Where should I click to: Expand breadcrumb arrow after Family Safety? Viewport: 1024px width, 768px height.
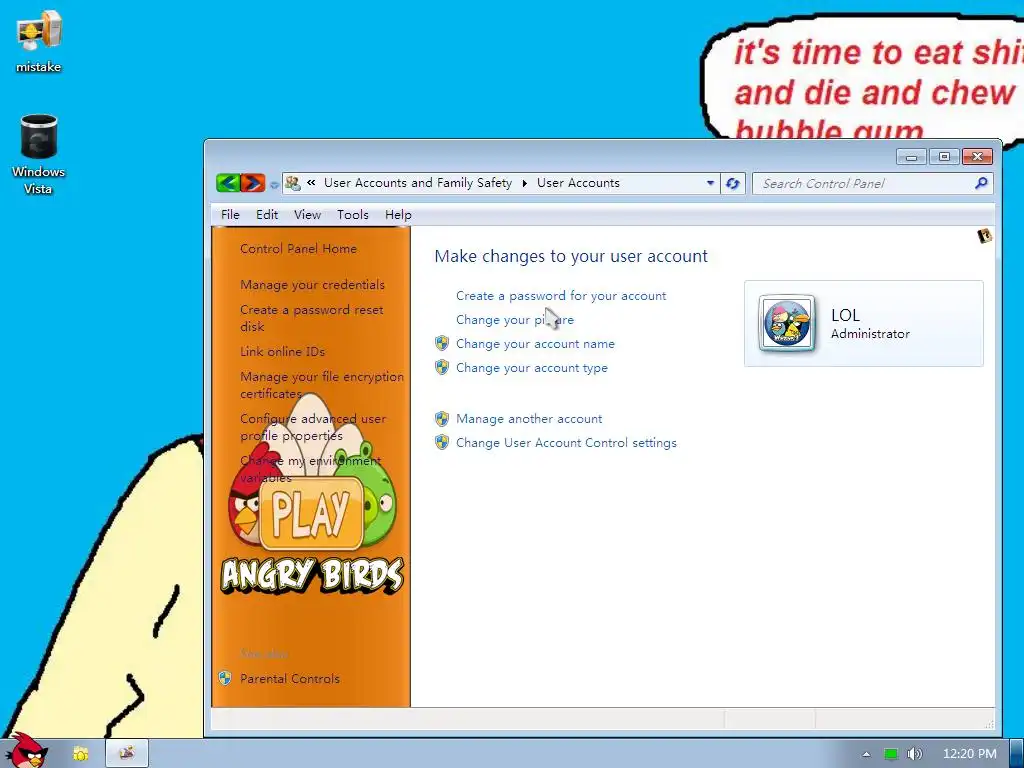pos(524,184)
